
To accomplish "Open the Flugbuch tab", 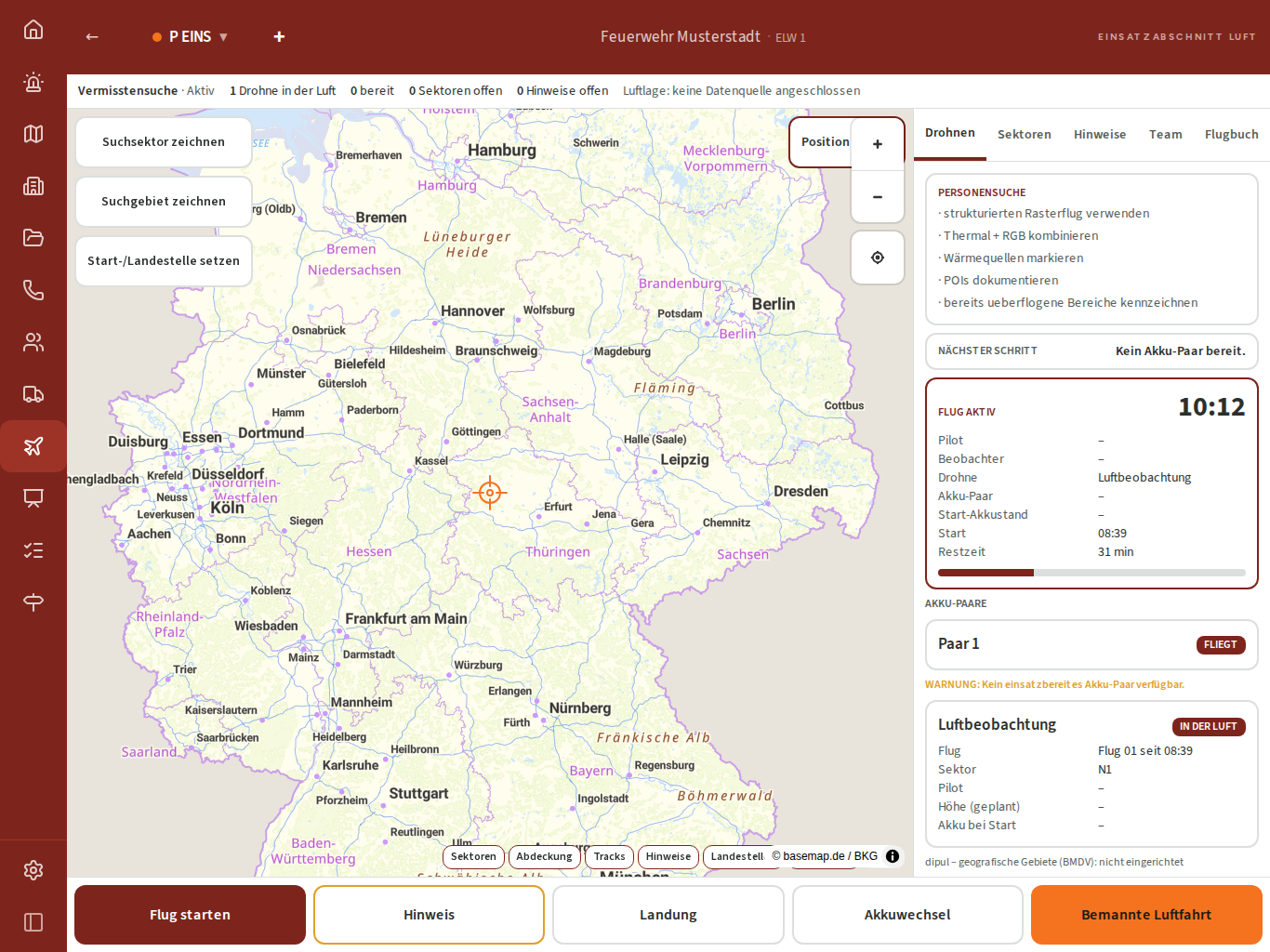I will point(1232,135).
